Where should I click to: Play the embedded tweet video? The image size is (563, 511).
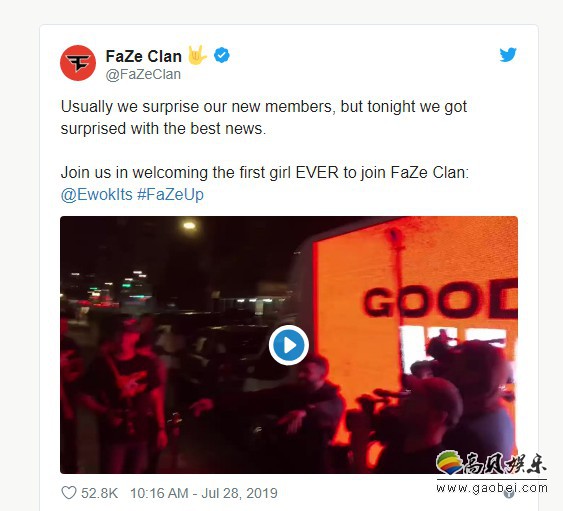pyautogui.click(x=289, y=345)
